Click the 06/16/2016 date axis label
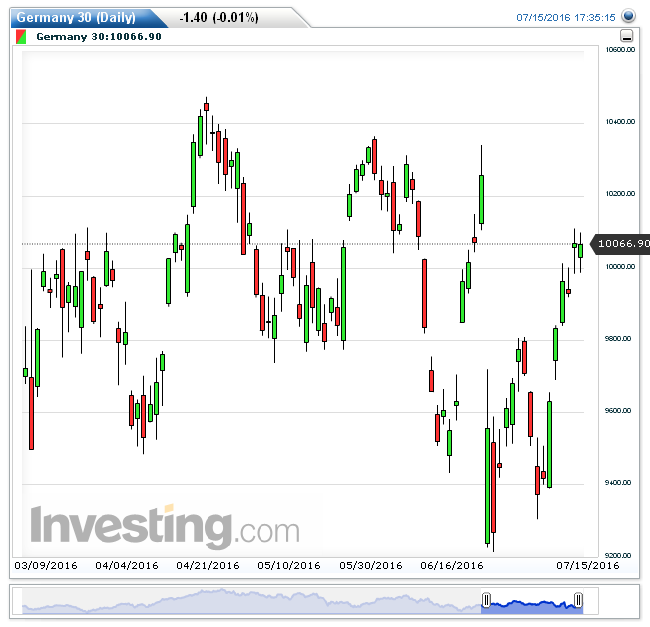Screen dimensions: 650x627 coord(452,566)
